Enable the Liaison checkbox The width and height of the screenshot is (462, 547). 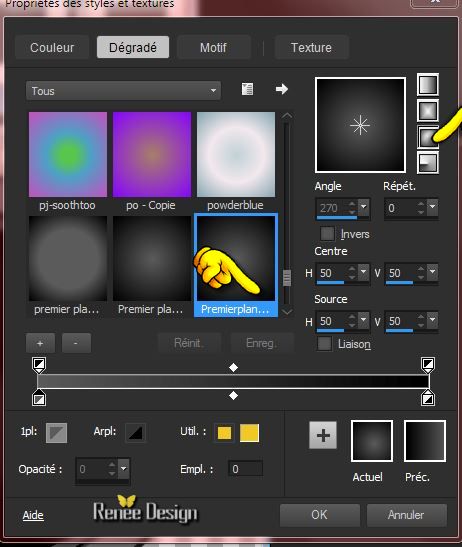[325, 344]
